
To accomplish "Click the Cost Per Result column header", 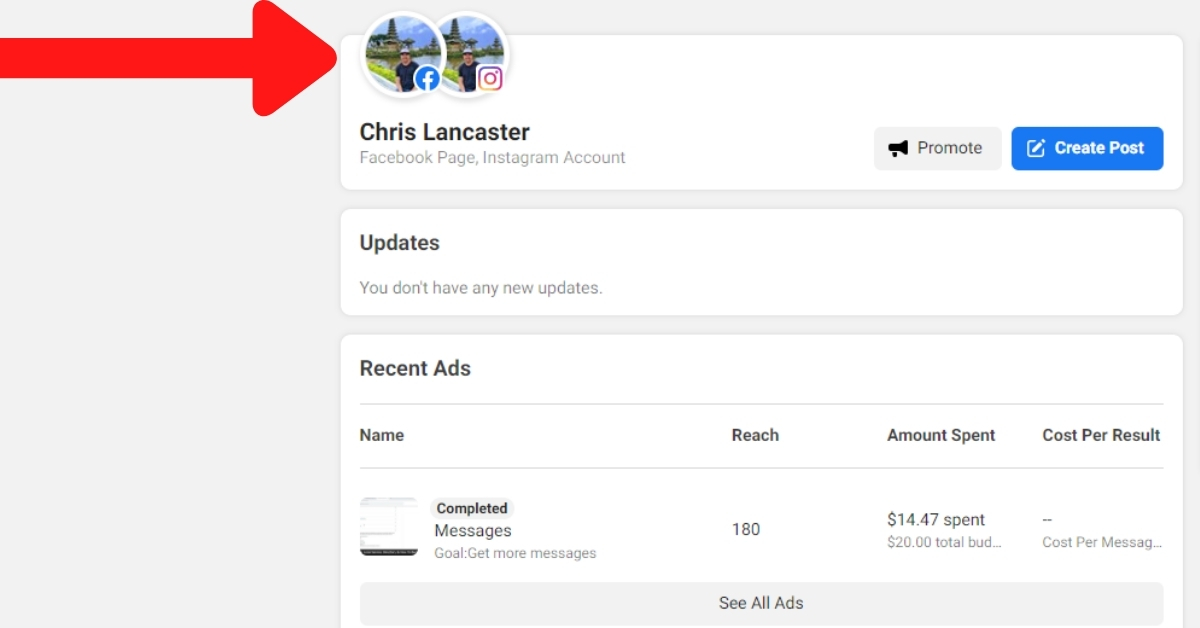I will 1101,435.
